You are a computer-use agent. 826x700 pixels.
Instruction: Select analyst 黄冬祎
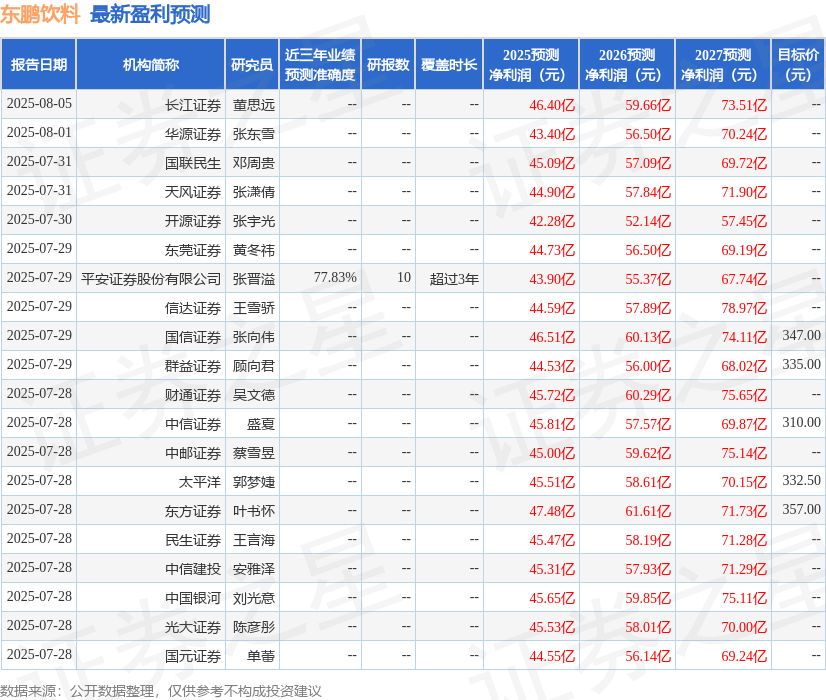point(254,250)
